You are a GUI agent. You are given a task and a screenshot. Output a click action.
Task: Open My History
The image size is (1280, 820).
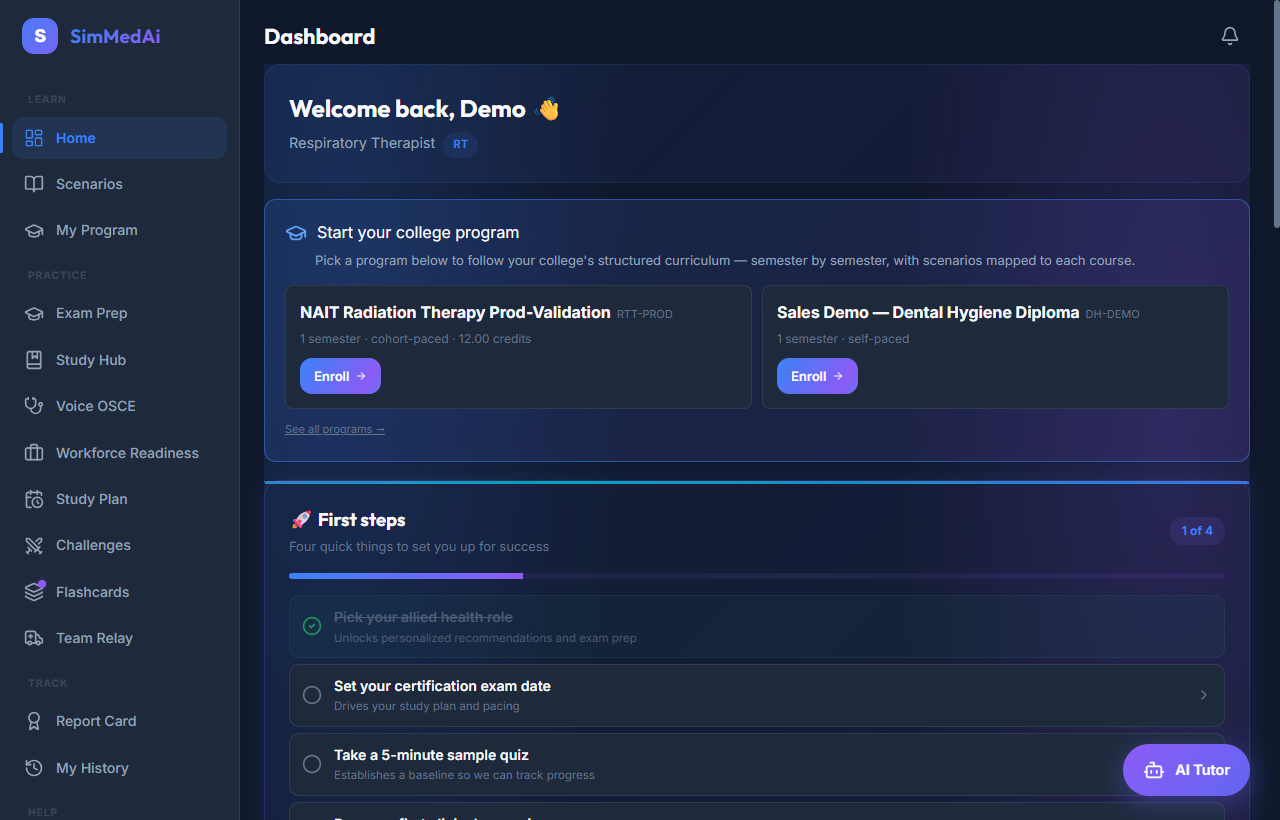[120, 768]
